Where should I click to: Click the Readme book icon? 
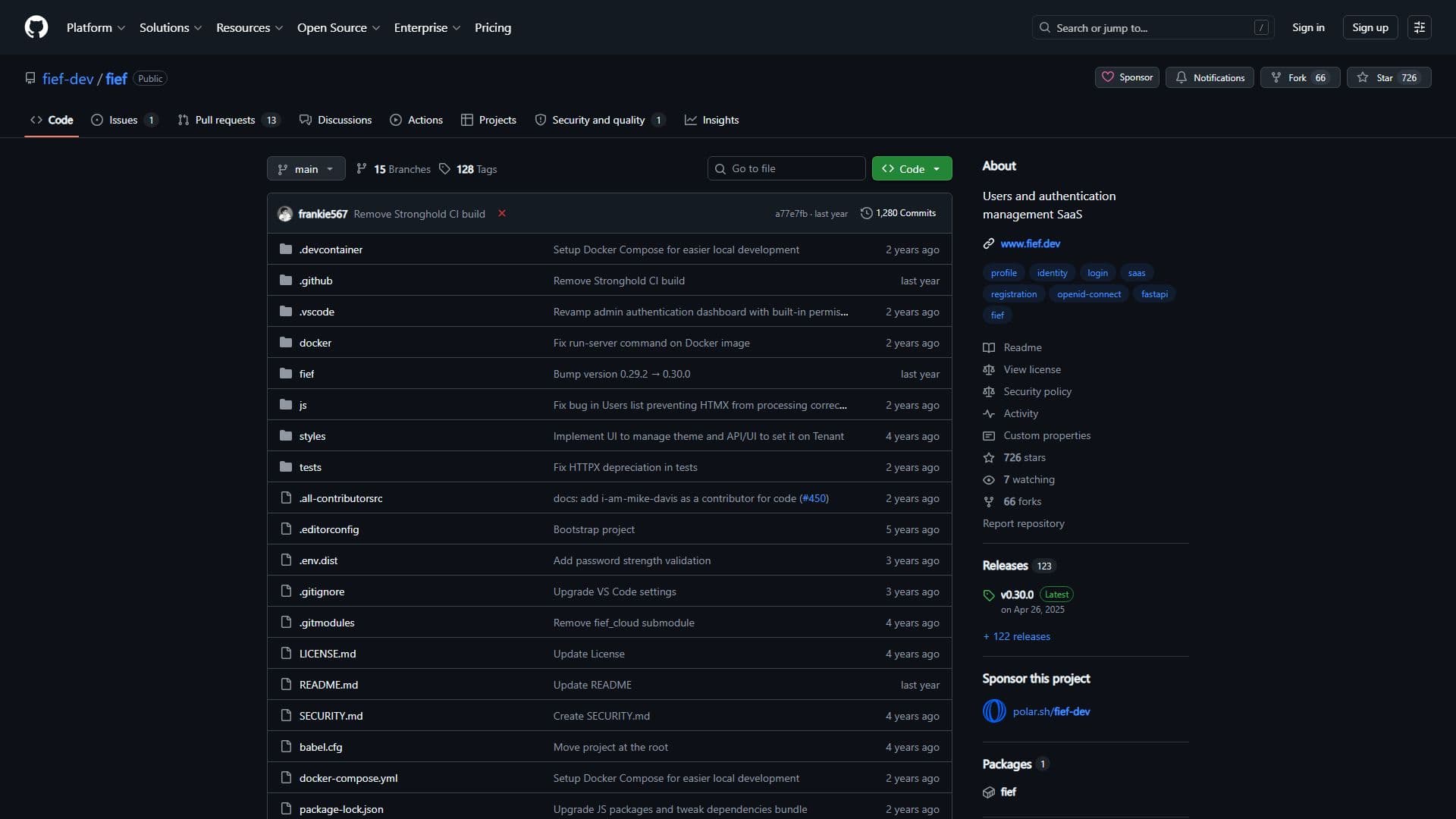coord(989,347)
